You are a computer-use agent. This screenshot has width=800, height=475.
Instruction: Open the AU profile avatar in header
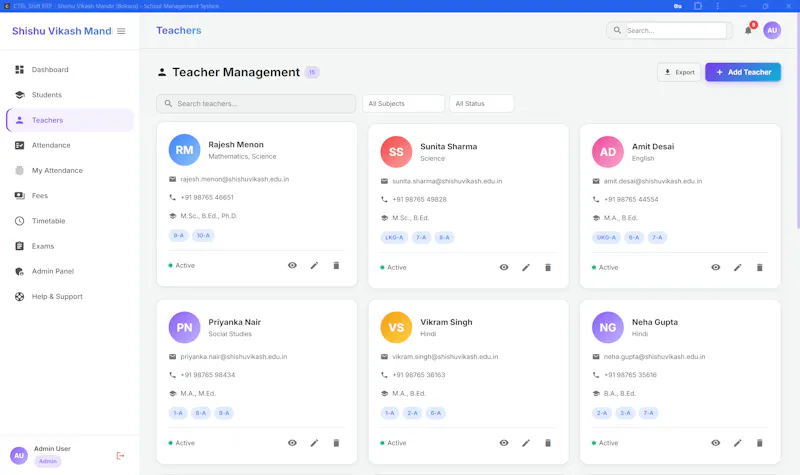pos(772,30)
